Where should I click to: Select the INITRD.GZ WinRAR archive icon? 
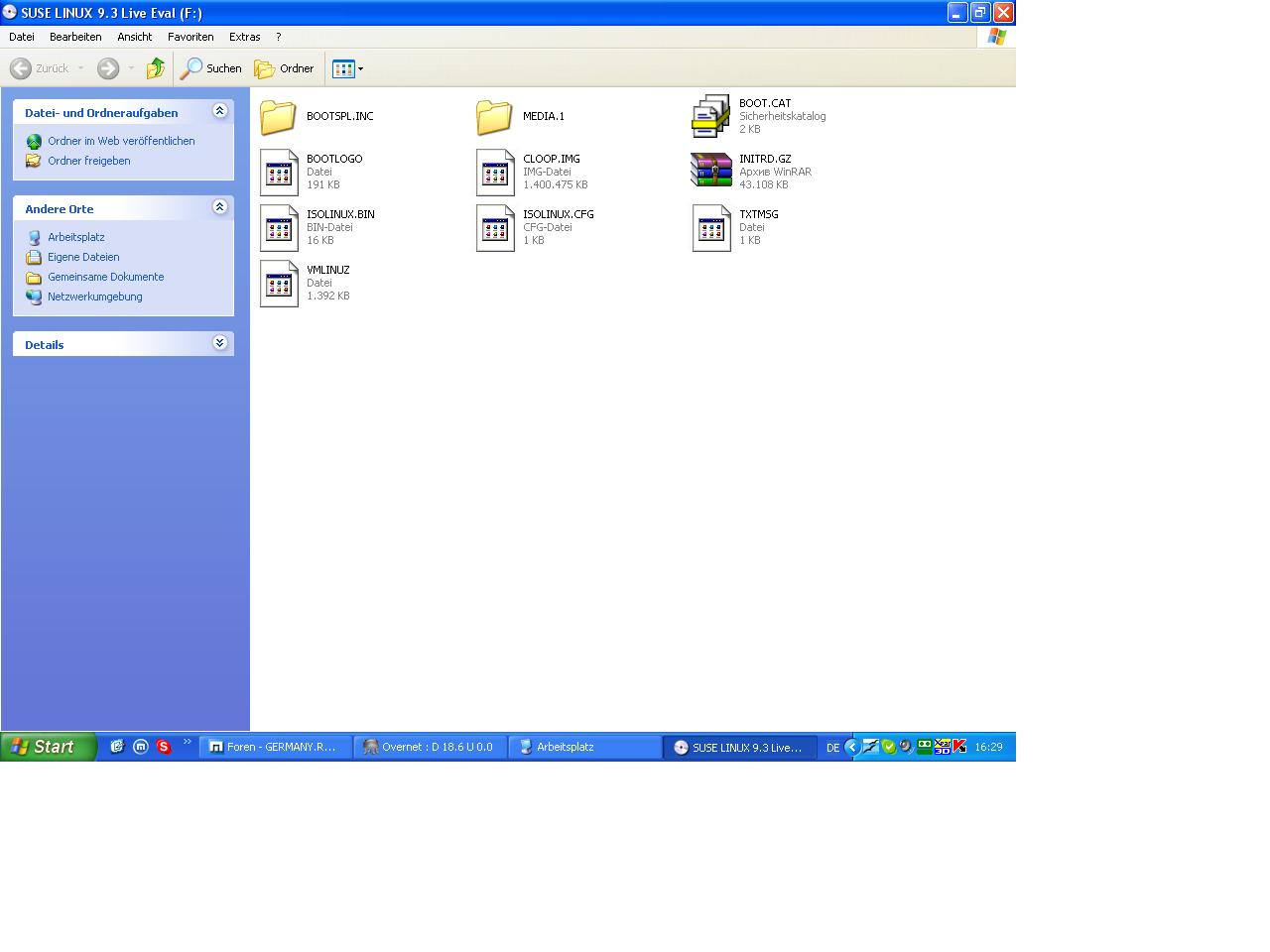pyautogui.click(x=711, y=171)
